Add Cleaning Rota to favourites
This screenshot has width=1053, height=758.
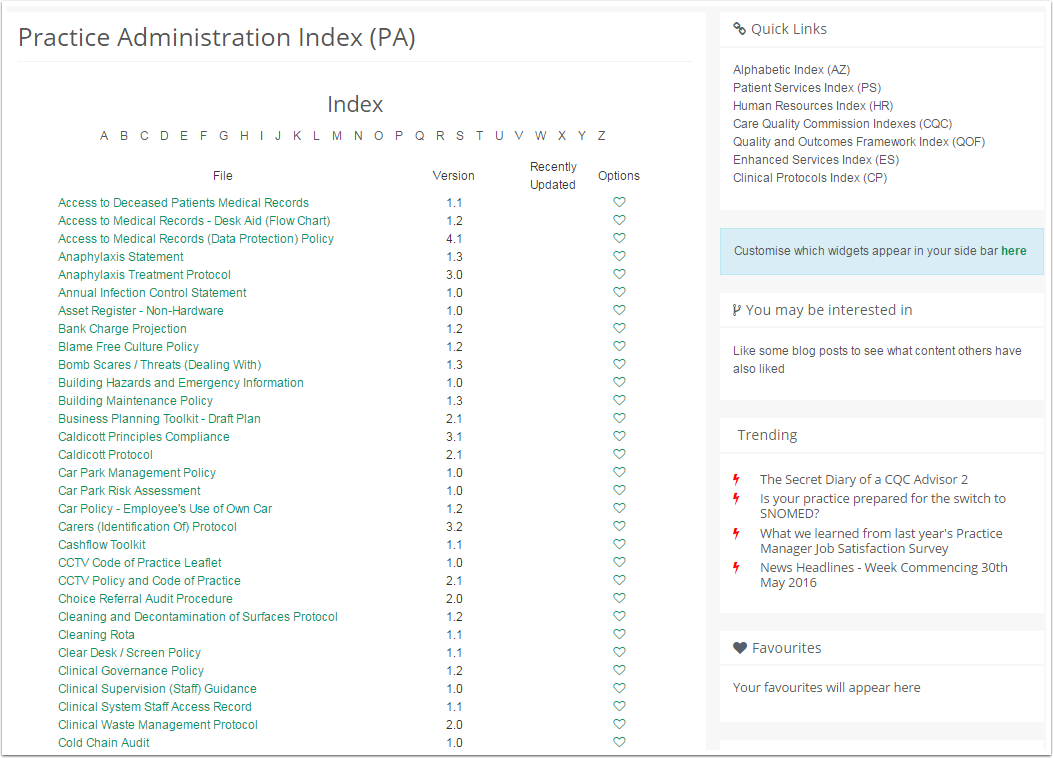click(619, 635)
